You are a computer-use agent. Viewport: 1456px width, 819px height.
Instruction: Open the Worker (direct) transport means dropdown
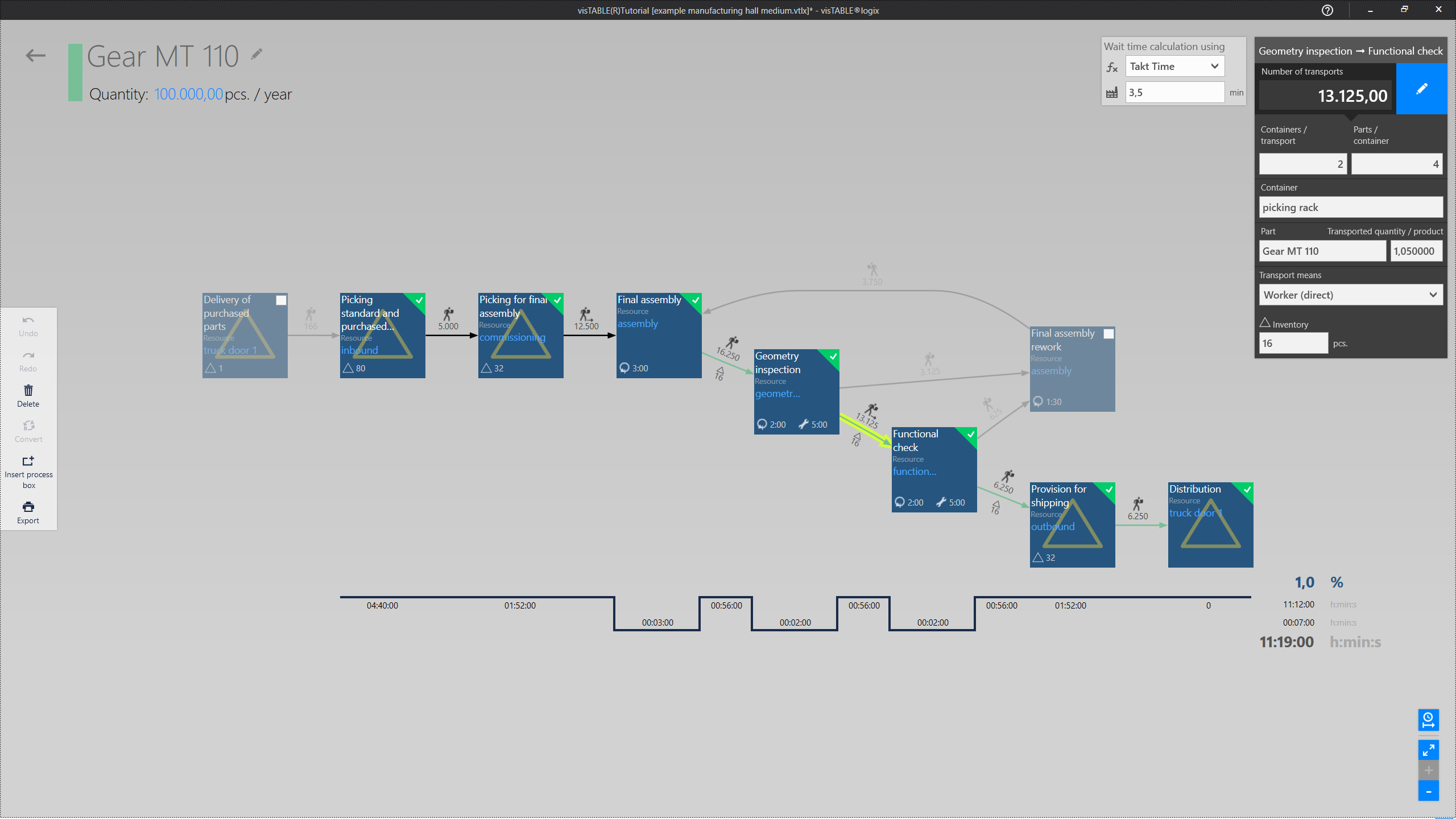(1351, 295)
